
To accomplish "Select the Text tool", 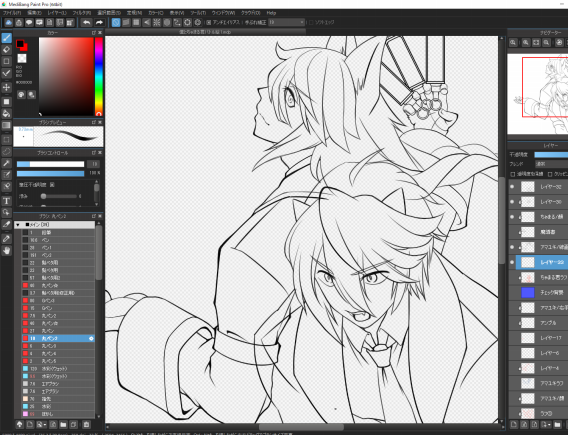I will [7, 201].
